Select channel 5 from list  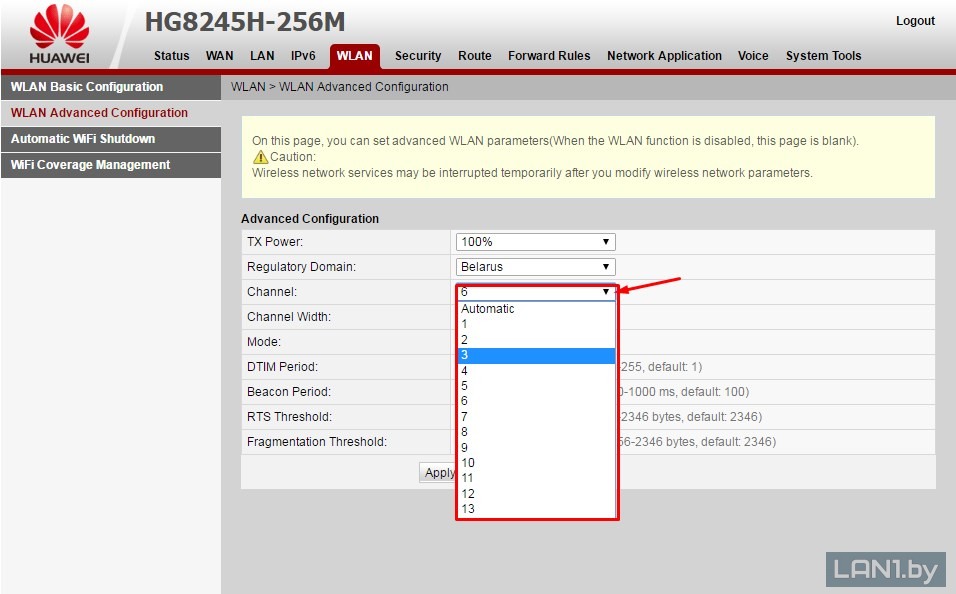click(537, 386)
